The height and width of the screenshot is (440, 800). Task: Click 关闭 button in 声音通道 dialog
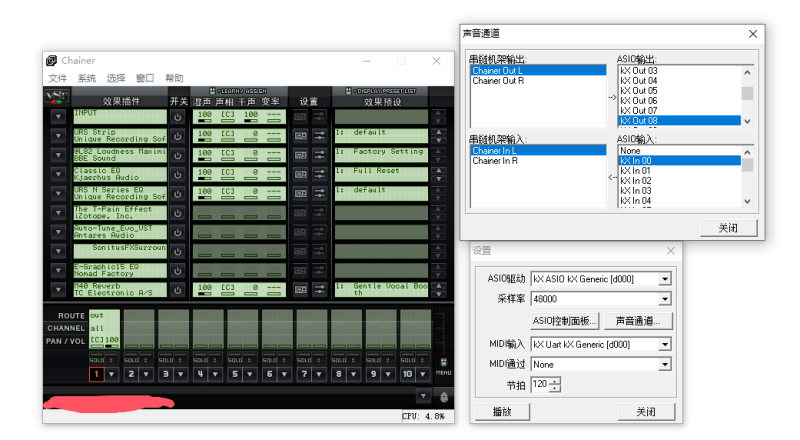[728, 228]
